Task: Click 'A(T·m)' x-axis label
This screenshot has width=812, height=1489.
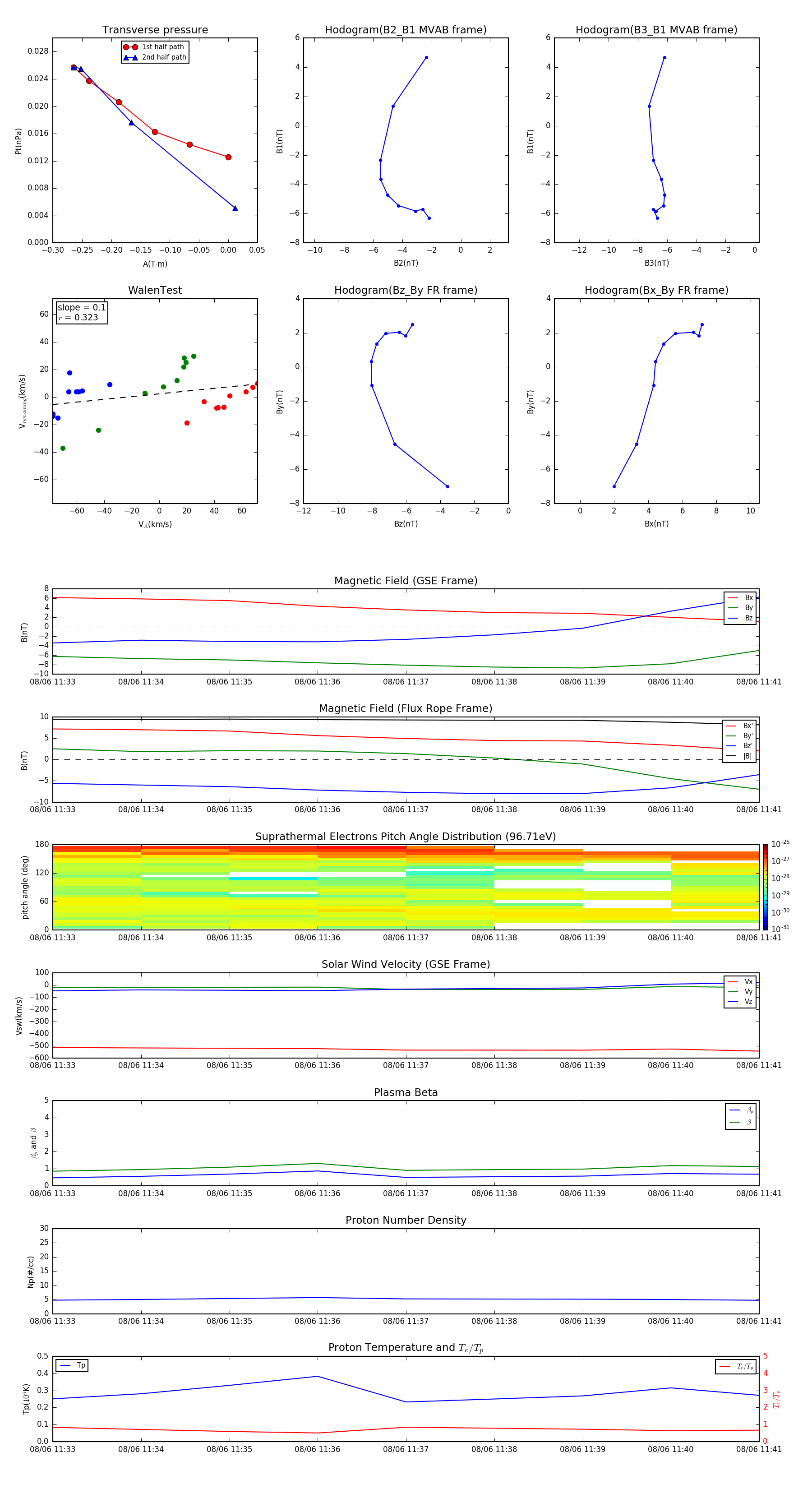Action: (x=155, y=264)
